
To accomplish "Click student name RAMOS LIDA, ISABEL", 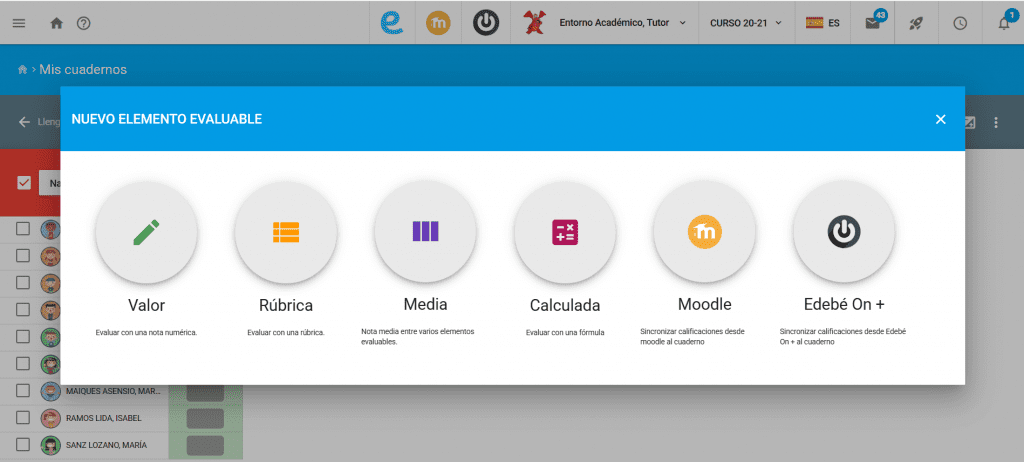I will point(104,418).
